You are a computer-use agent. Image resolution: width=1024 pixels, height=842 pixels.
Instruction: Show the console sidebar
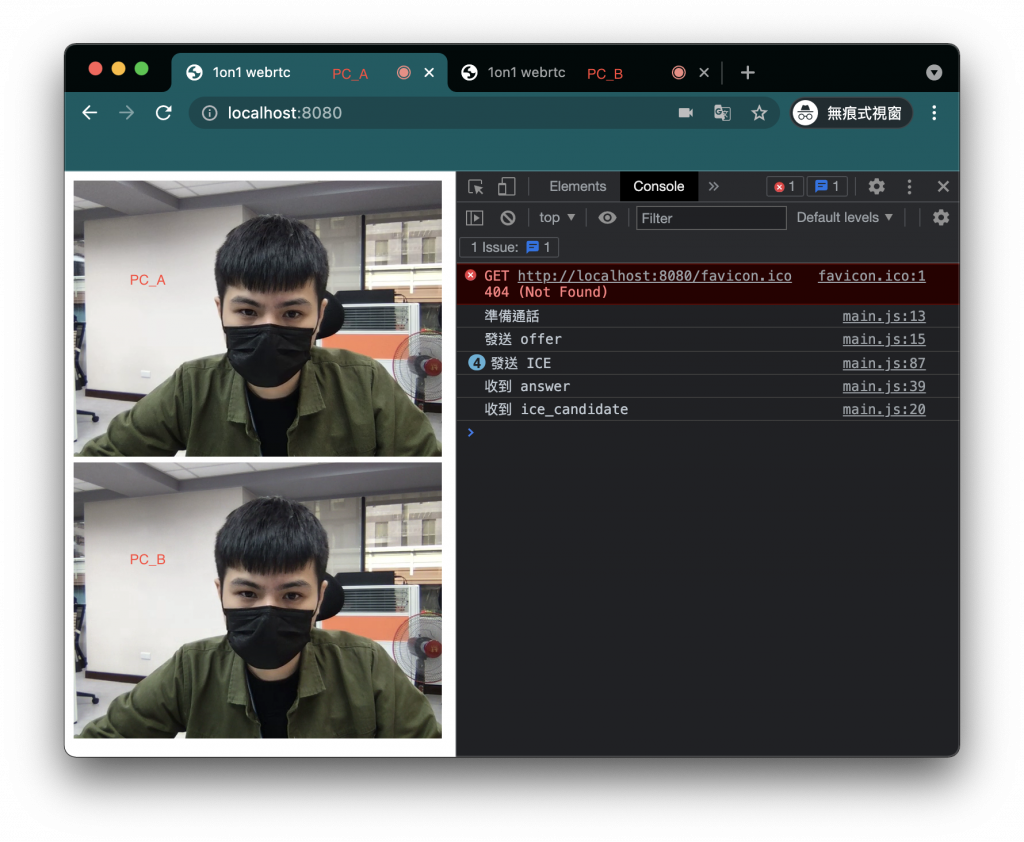(475, 218)
